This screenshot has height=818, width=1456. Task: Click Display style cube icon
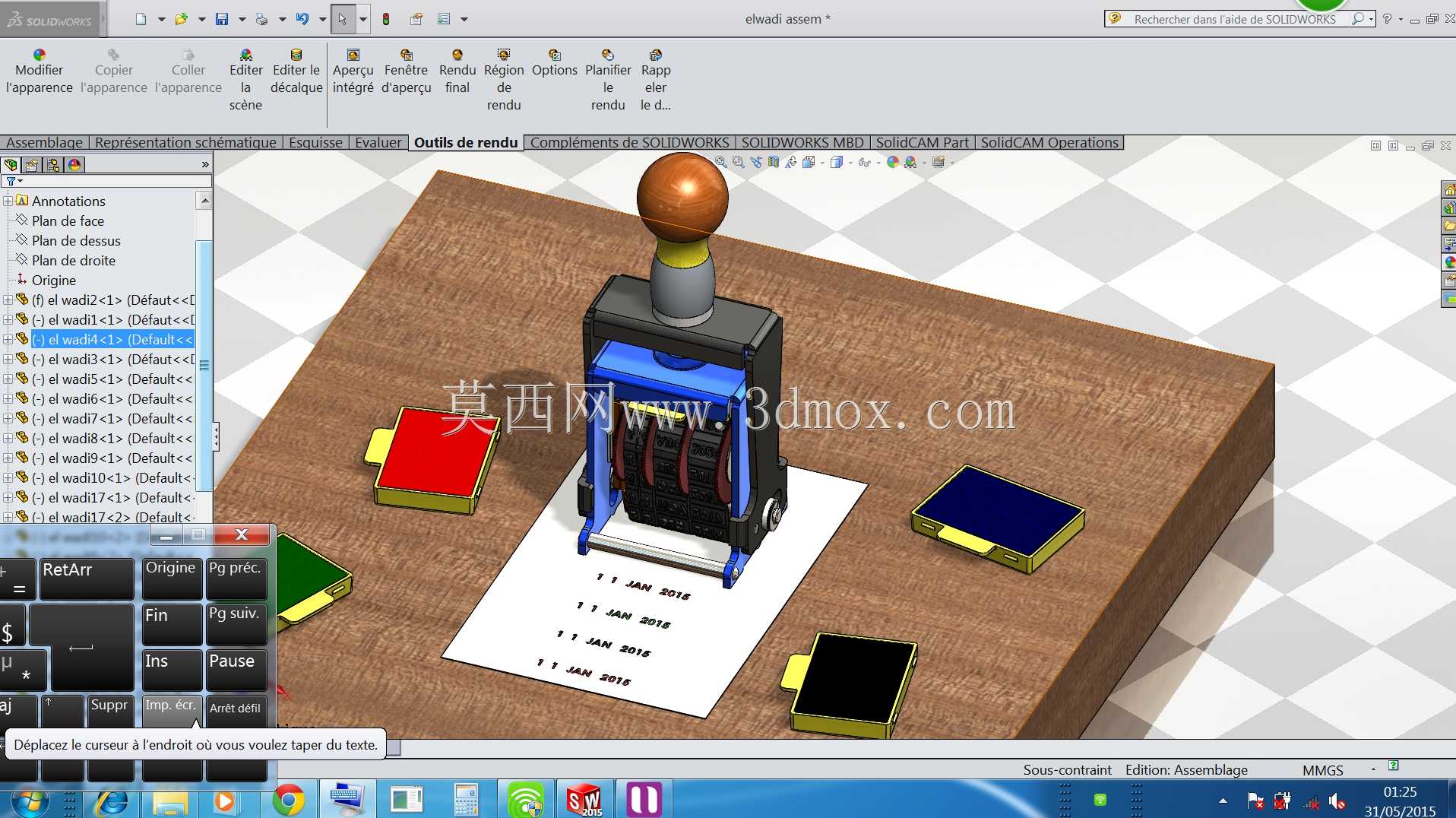click(x=836, y=162)
